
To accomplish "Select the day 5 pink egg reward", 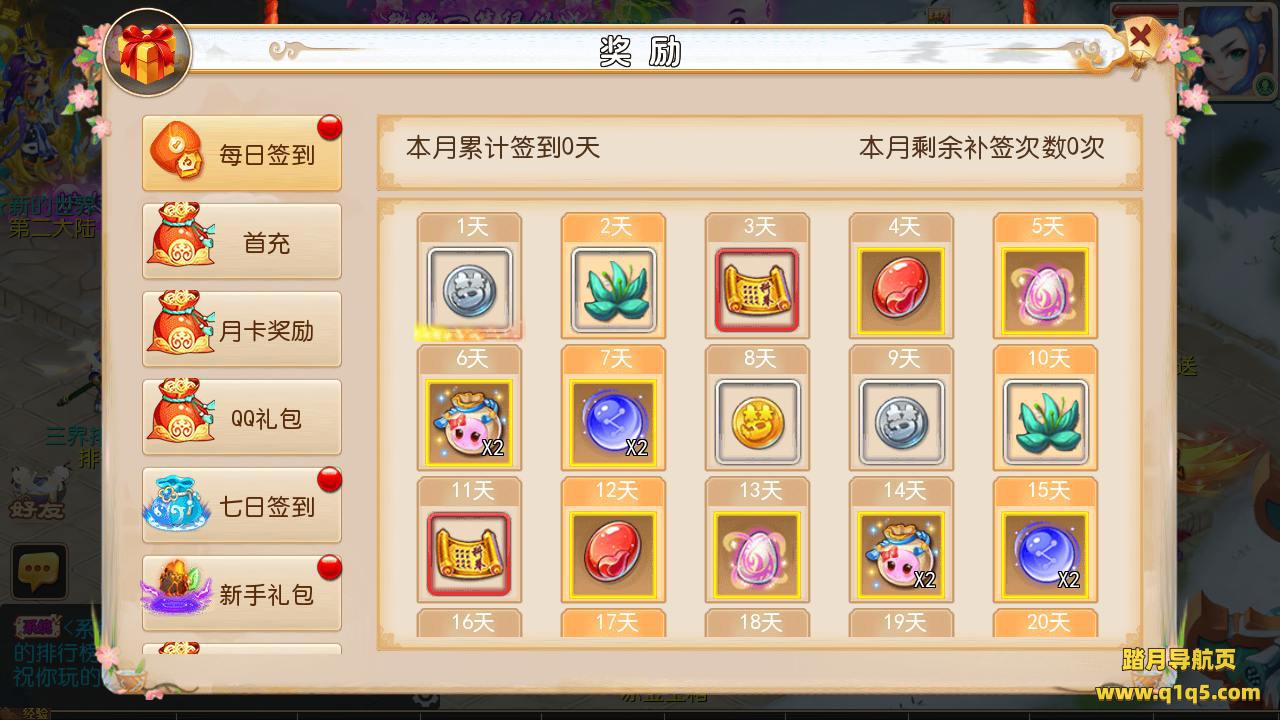I will tap(1045, 290).
